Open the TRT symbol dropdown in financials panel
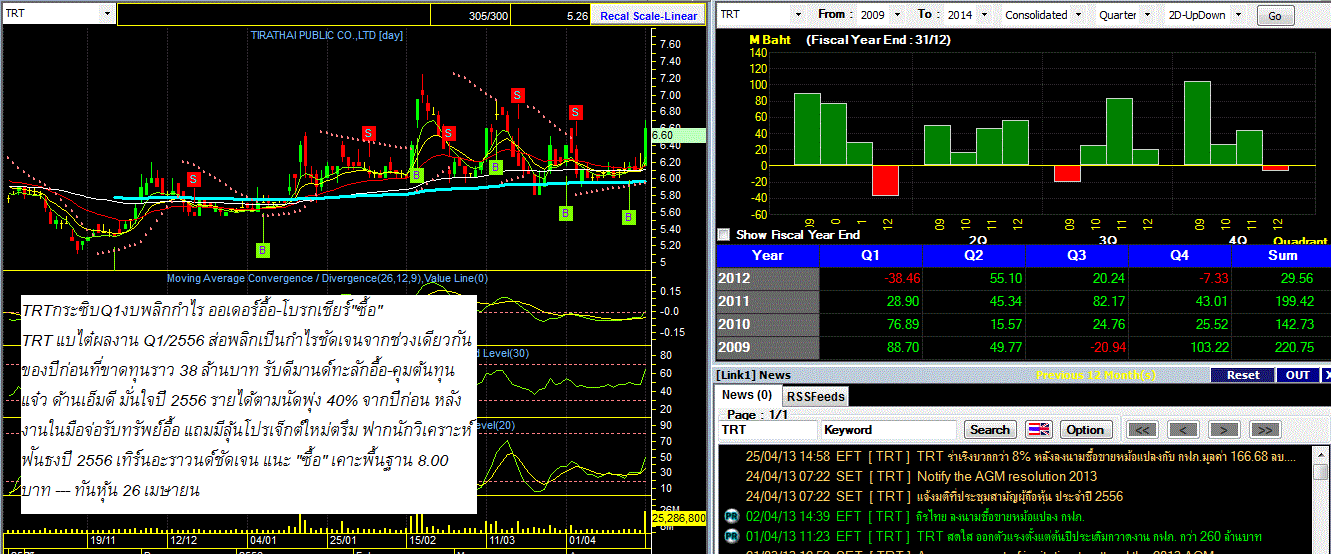Screen dimensions: 1331x554 tap(798, 15)
